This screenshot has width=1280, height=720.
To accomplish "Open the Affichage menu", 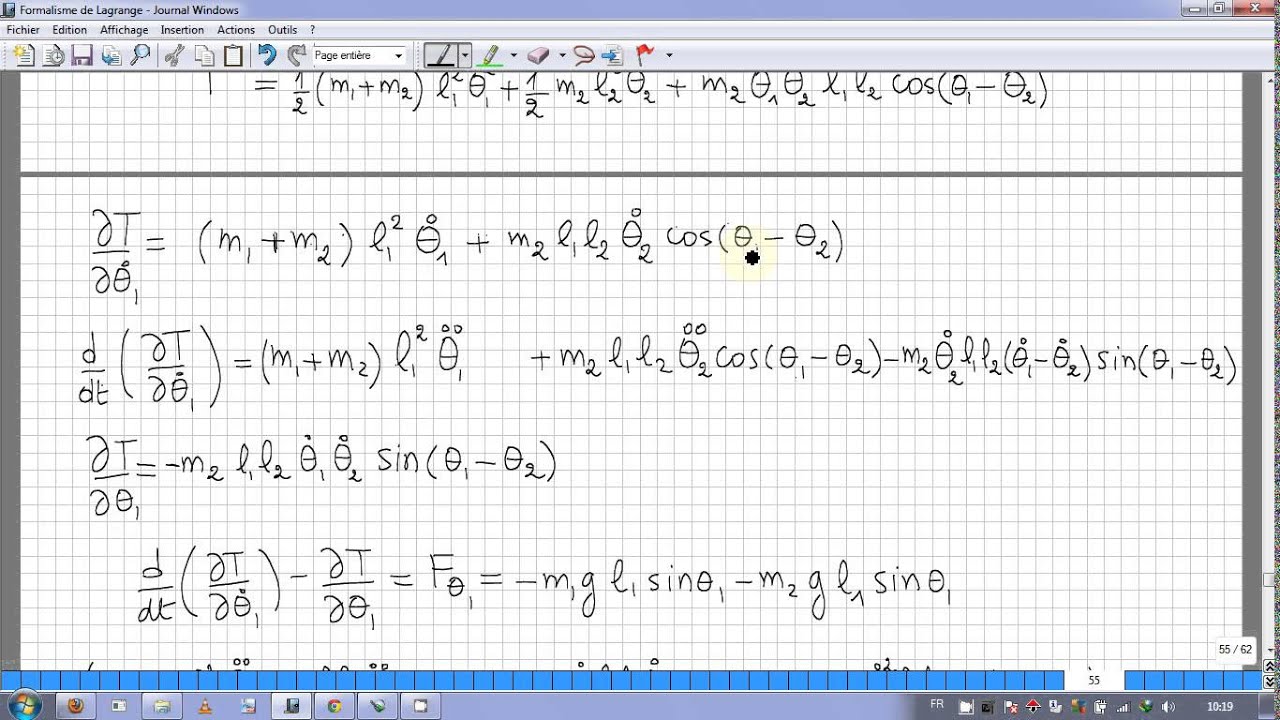I will pos(124,30).
